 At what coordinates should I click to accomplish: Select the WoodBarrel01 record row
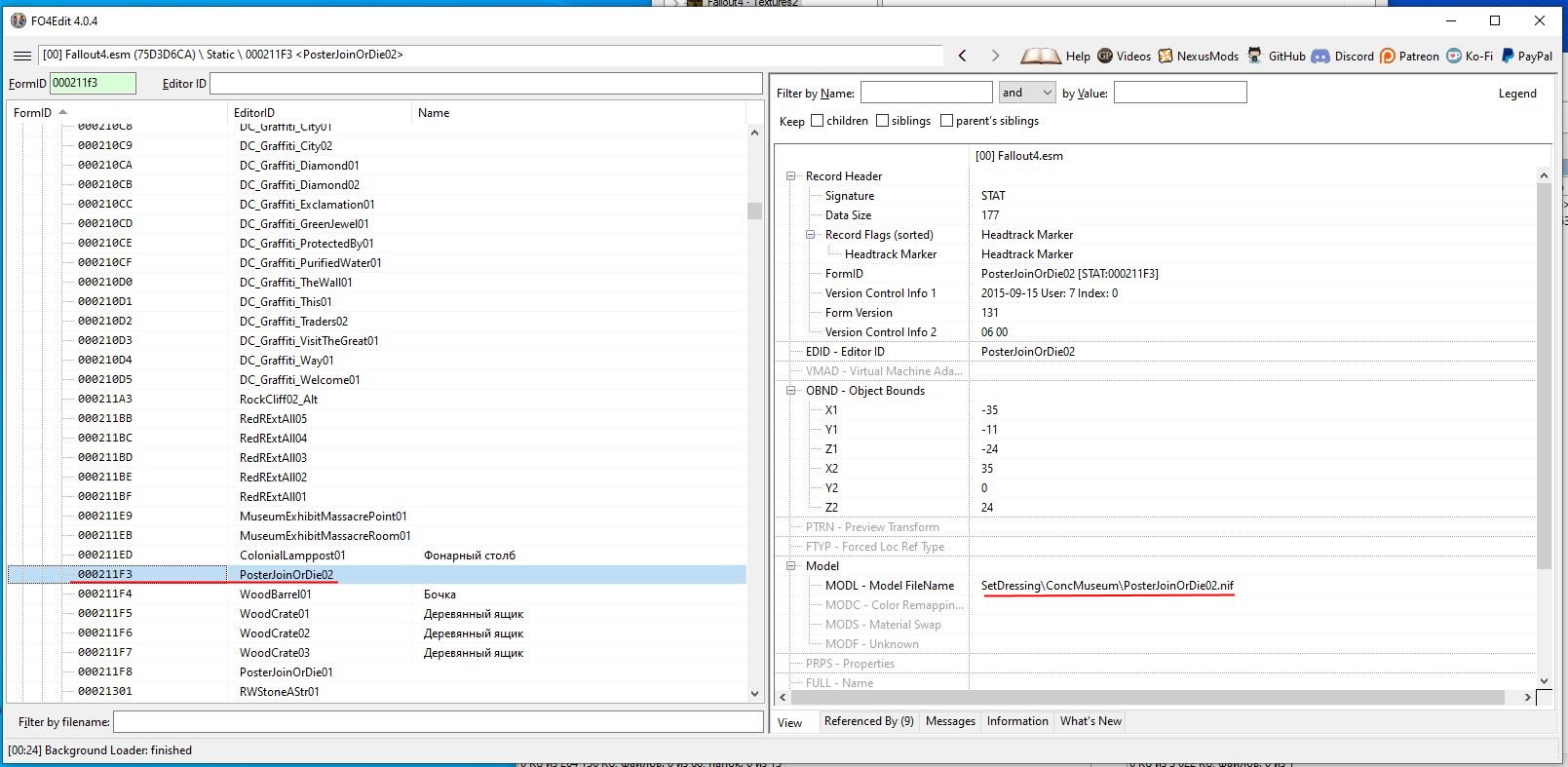click(276, 594)
